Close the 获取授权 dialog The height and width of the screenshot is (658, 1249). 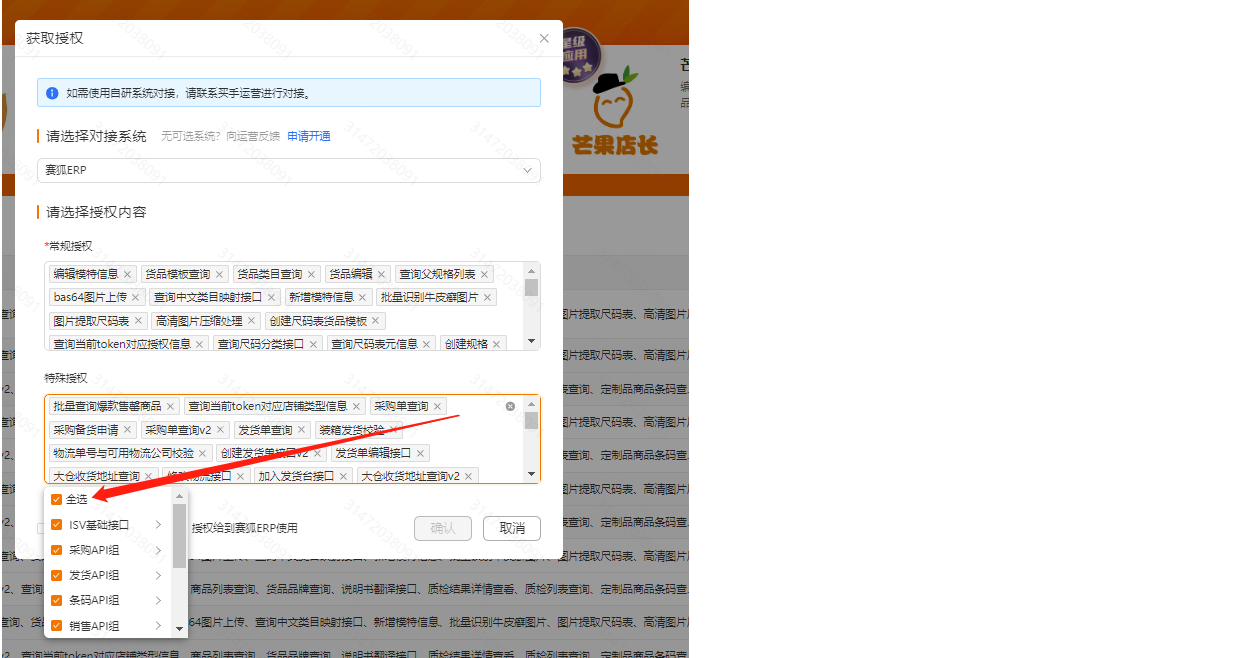click(x=544, y=38)
